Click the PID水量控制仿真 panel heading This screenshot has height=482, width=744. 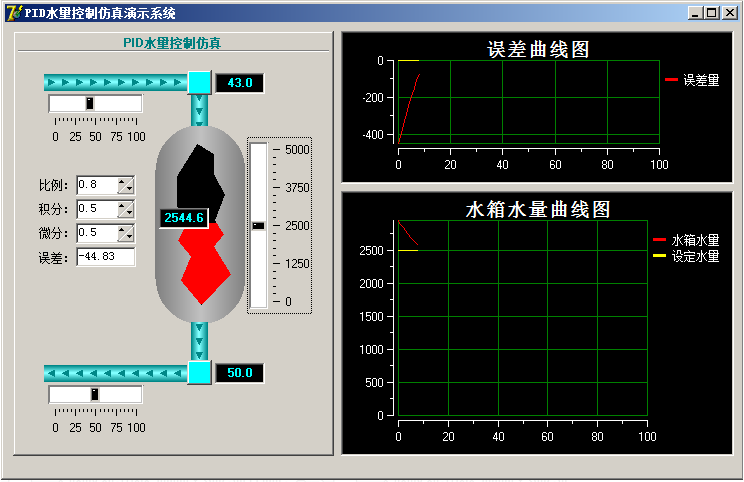tap(172, 43)
